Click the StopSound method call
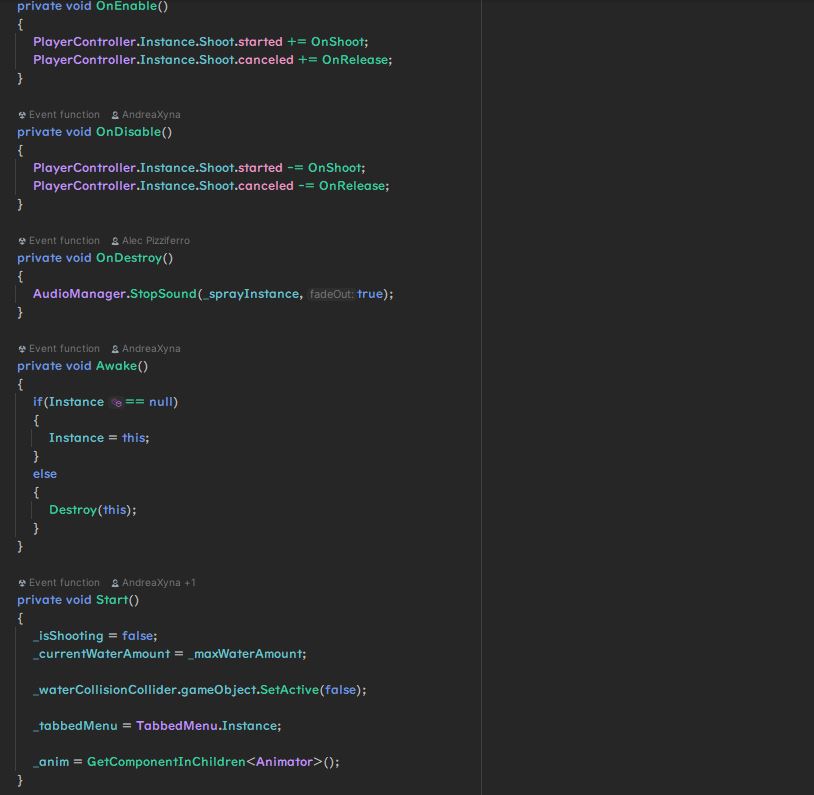The height and width of the screenshot is (795, 814). (163, 294)
